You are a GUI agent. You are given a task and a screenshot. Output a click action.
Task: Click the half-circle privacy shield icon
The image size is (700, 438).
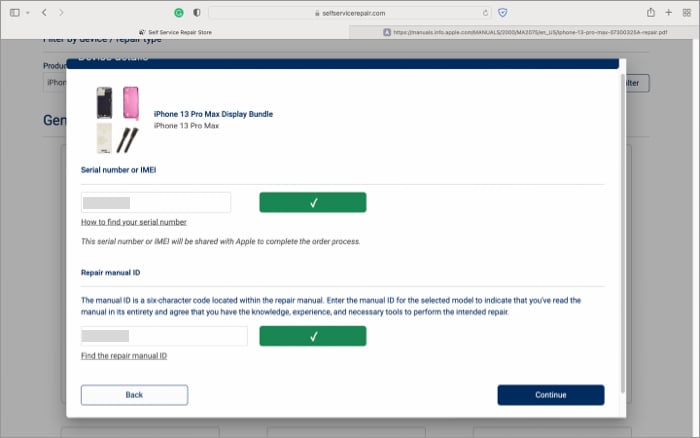(196, 13)
